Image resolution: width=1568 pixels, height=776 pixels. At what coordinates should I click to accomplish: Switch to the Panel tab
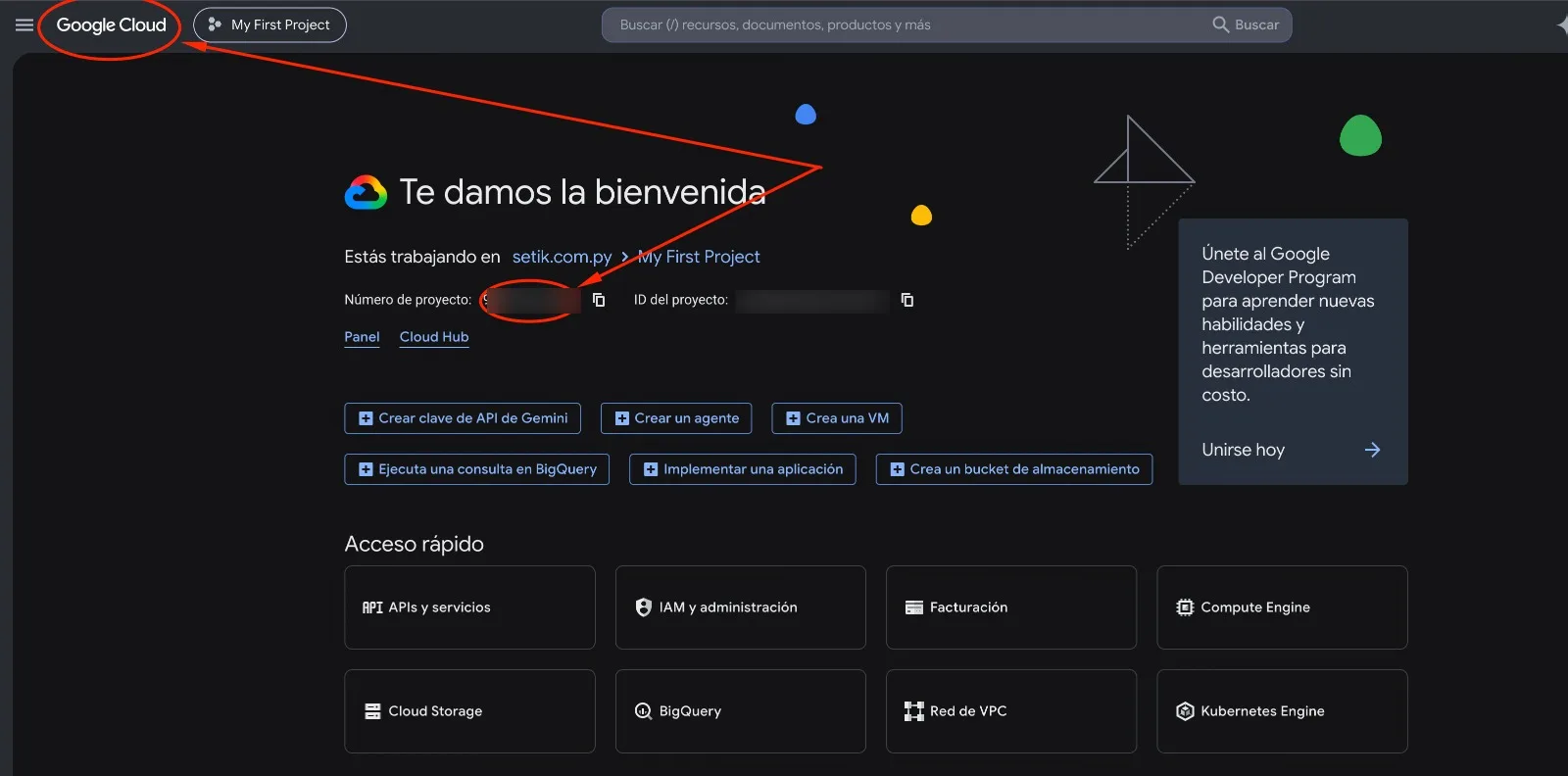pos(362,337)
